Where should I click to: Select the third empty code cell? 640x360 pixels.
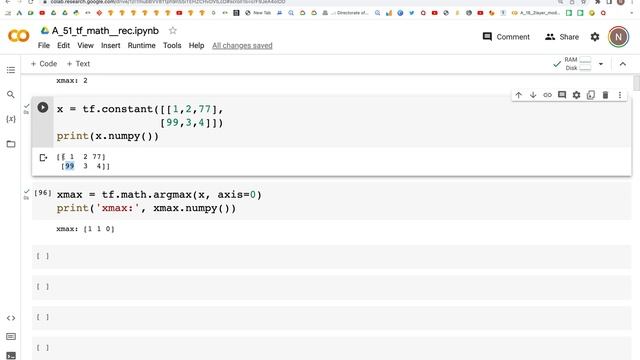pyautogui.click(x=331, y=317)
